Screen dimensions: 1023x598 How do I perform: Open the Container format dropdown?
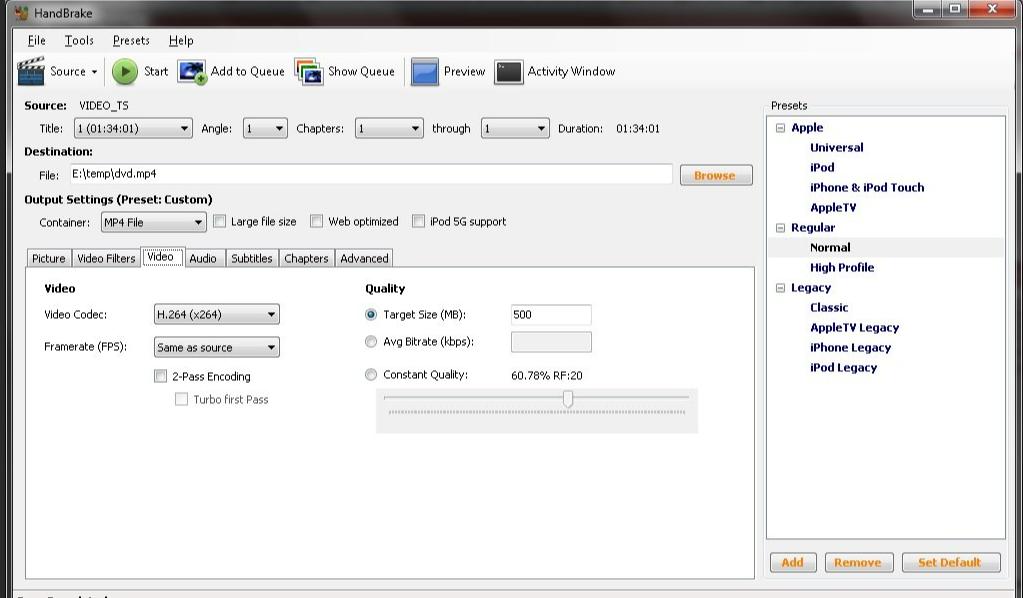click(x=153, y=222)
